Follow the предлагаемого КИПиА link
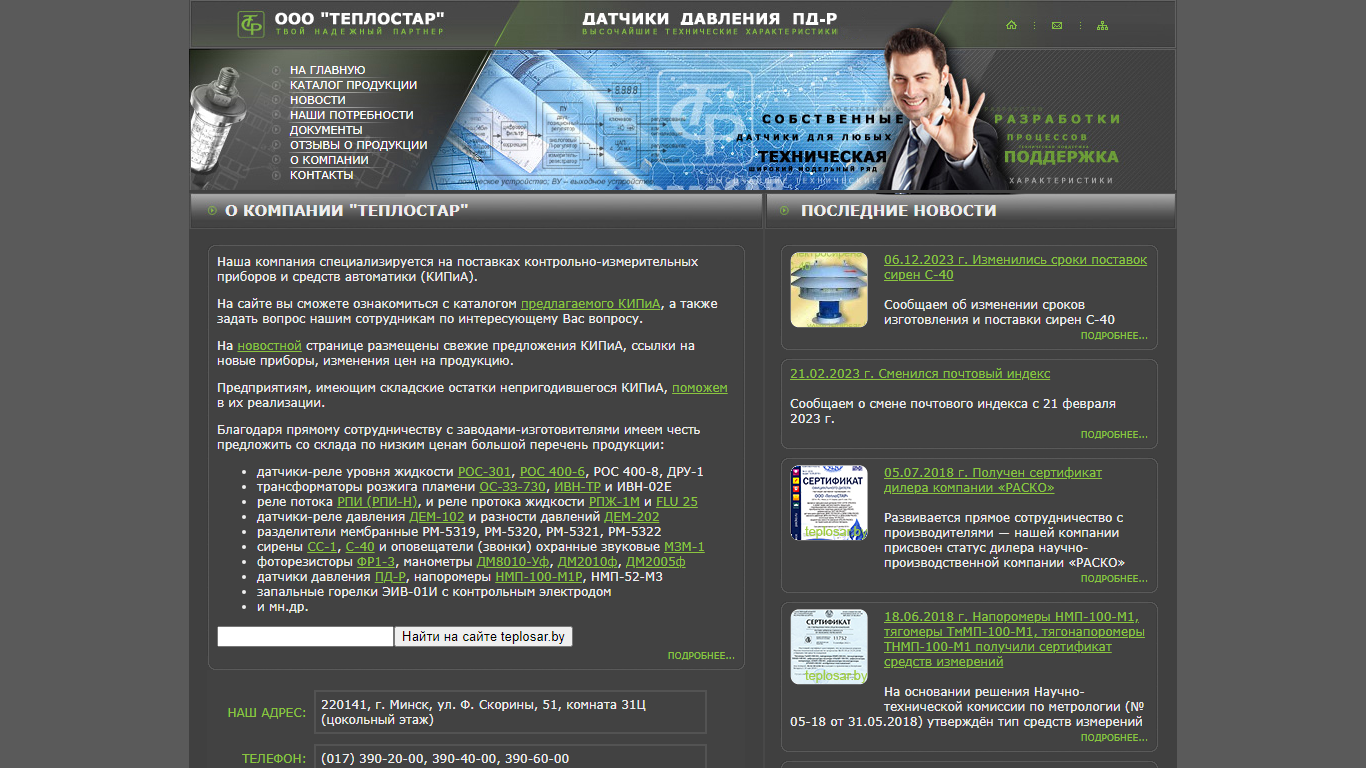The image size is (1366, 768). point(590,304)
